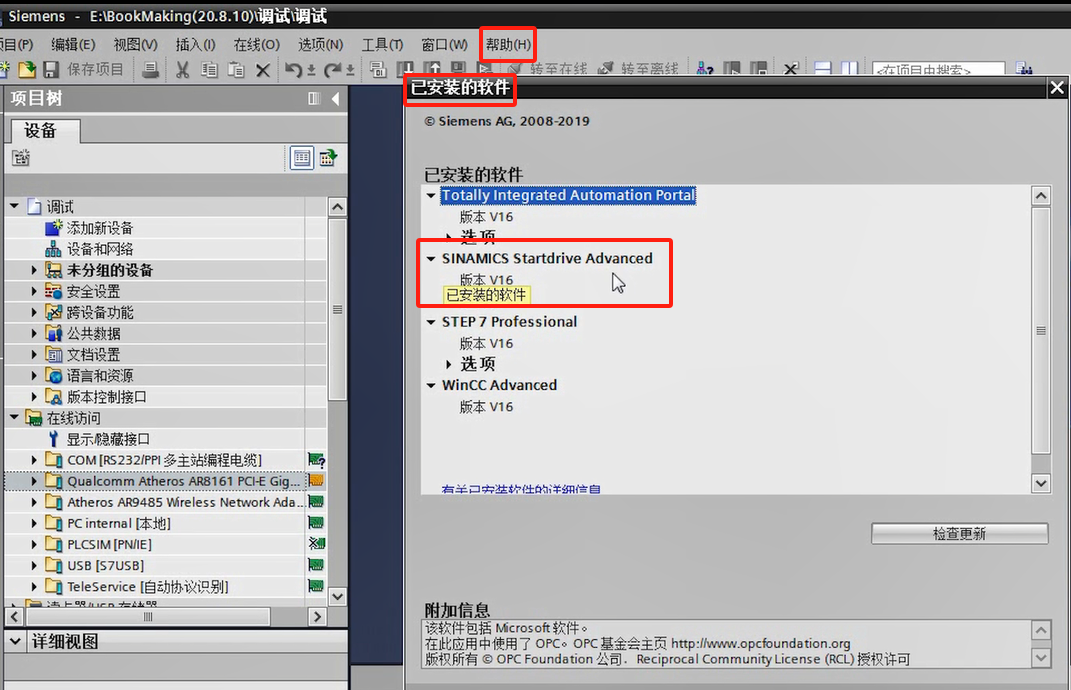Click the search-in-project icon beside search box
Image resolution: width=1071 pixels, height=690 pixels.
point(1023,68)
